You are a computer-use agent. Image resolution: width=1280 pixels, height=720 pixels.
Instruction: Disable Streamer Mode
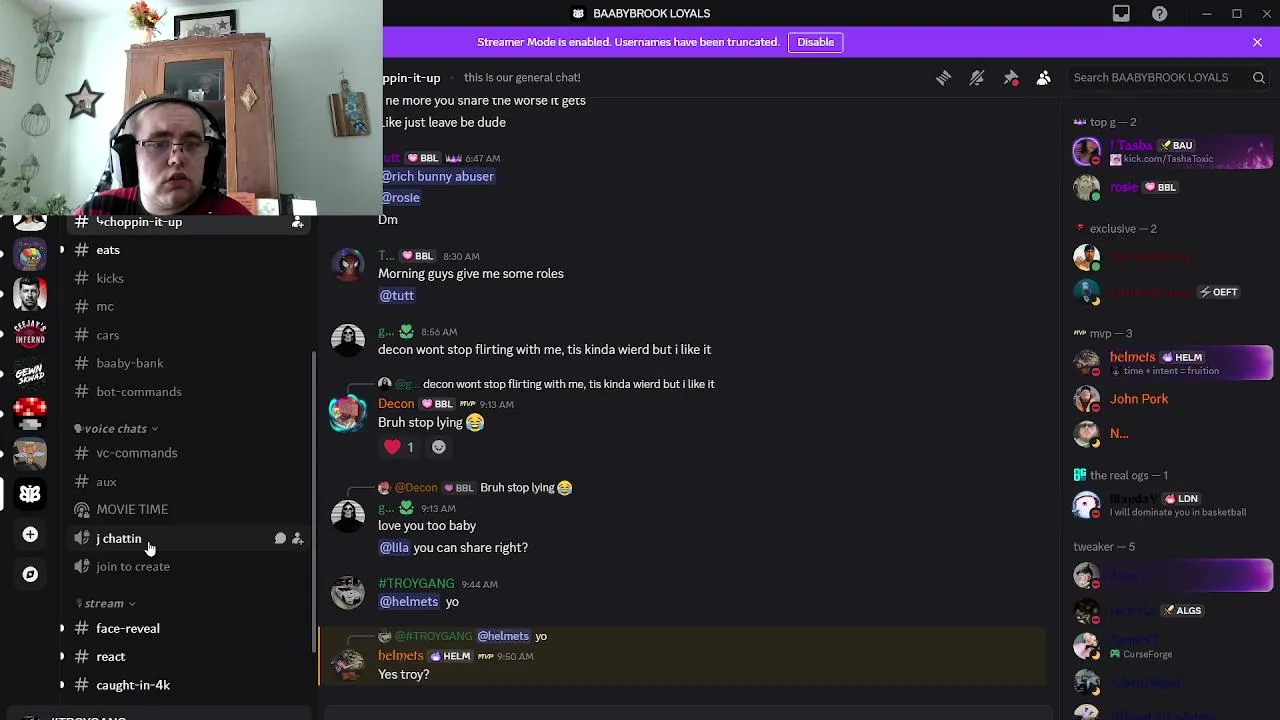[x=815, y=42]
